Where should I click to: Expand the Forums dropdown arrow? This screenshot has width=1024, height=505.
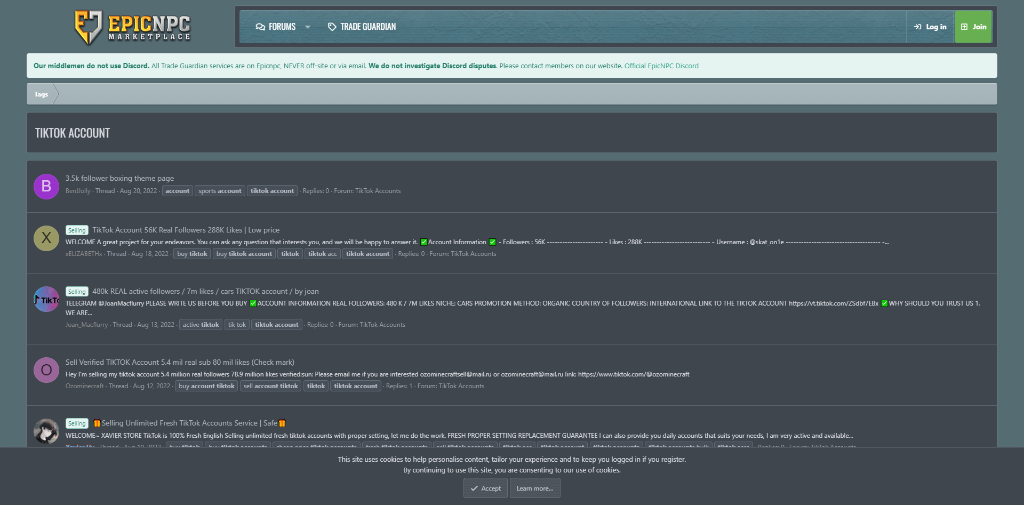pos(308,27)
